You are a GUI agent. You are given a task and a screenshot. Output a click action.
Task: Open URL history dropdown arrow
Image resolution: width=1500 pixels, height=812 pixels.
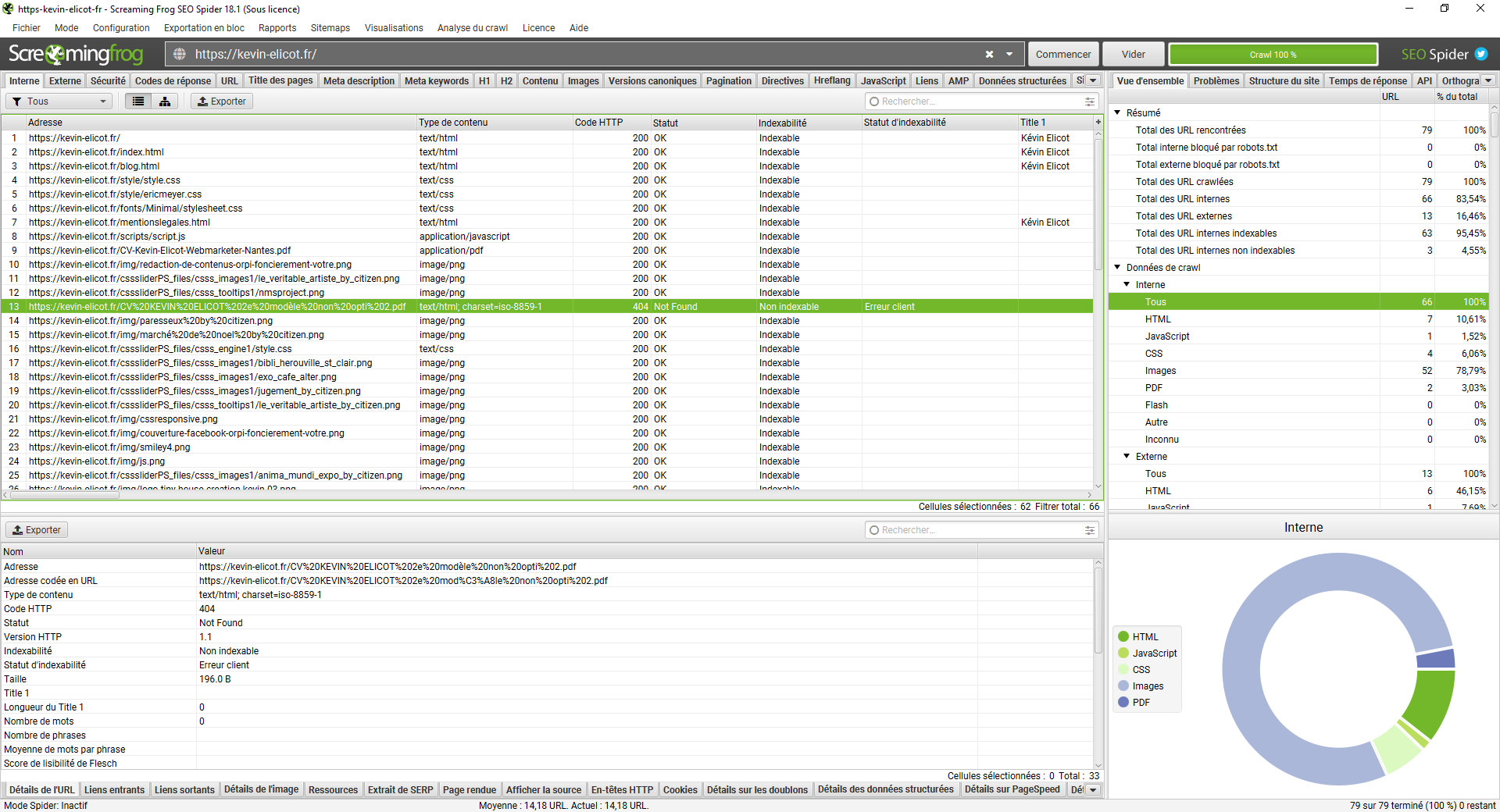click(x=1009, y=54)
